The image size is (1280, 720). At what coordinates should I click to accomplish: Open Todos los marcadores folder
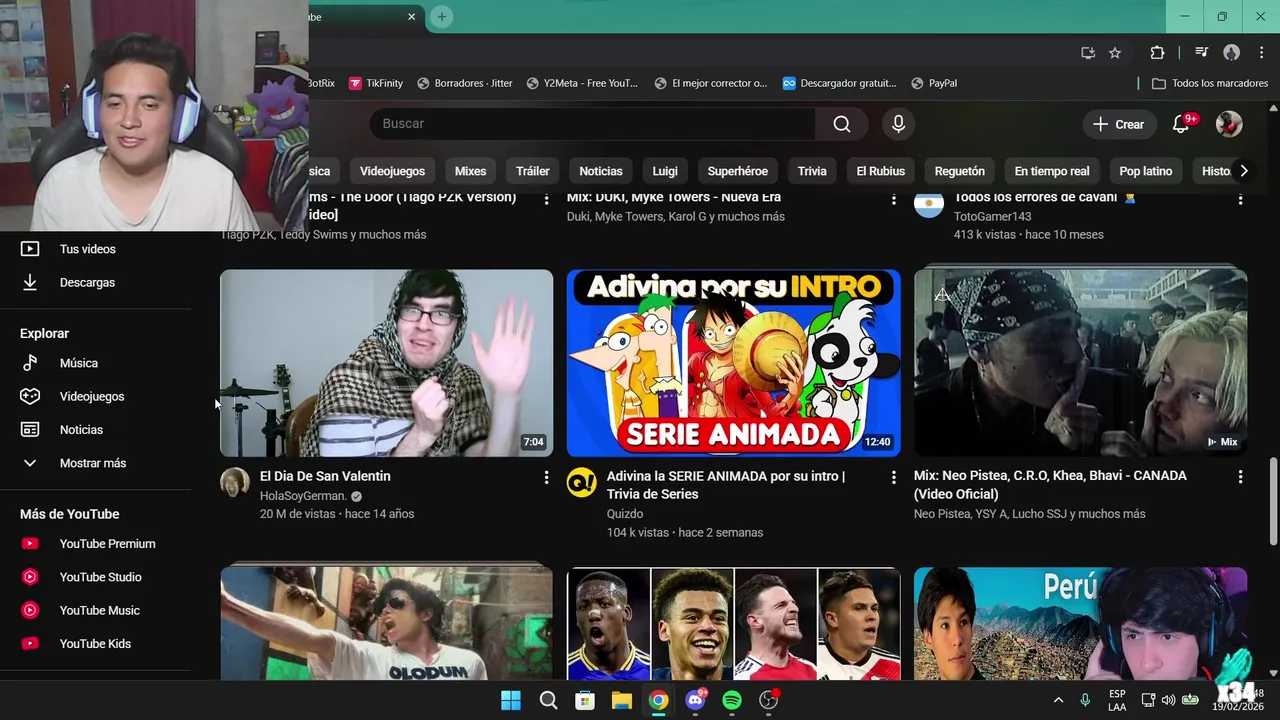point(1210,83)
